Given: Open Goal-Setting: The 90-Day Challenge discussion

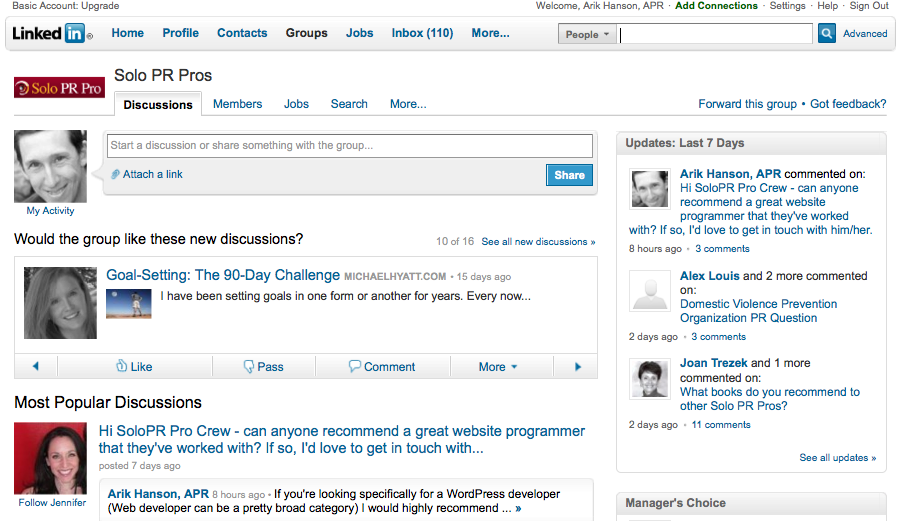Looking at the screenshot, I should (x=223, y=275).
